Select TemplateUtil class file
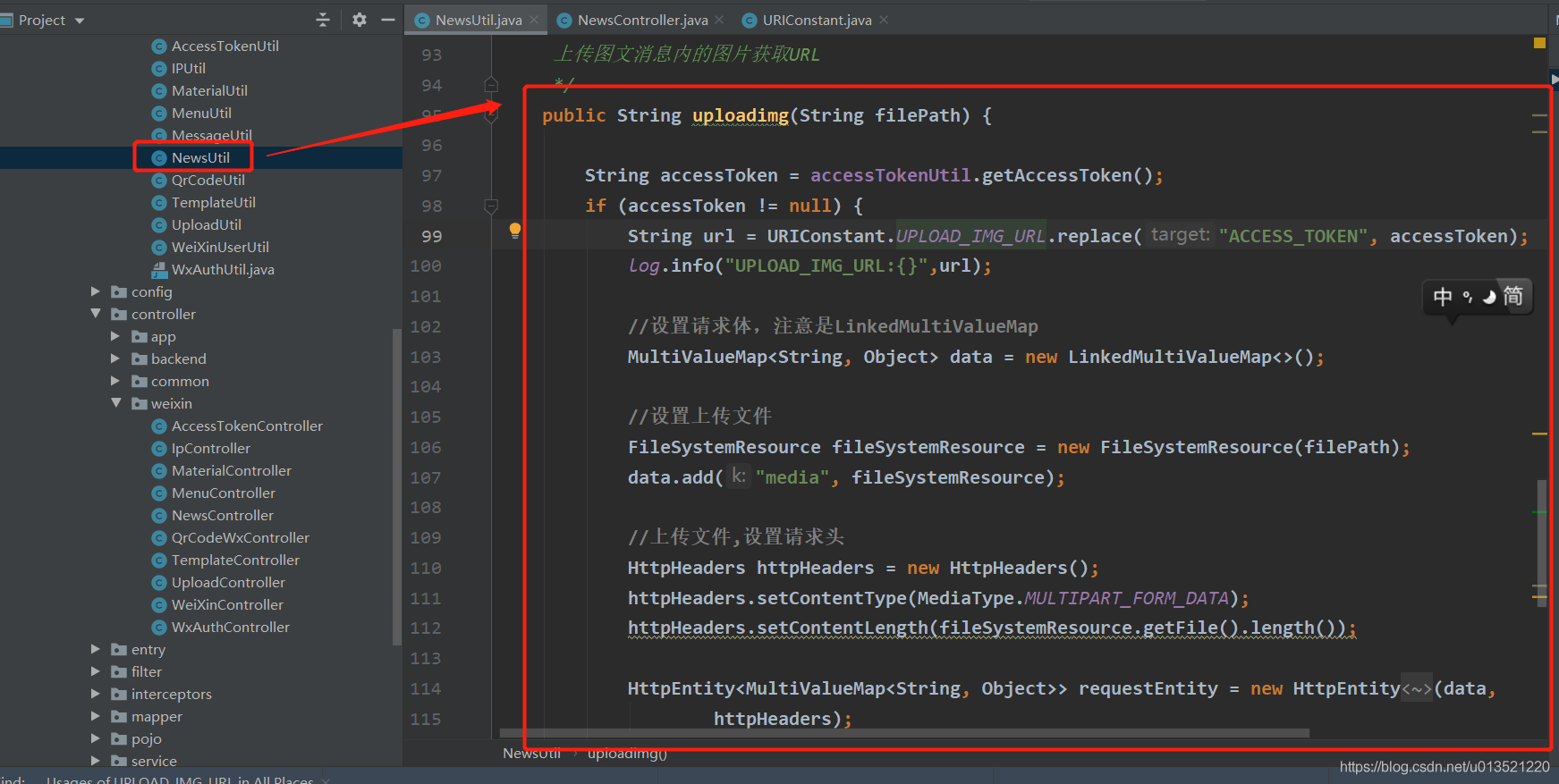 [213, 202]
